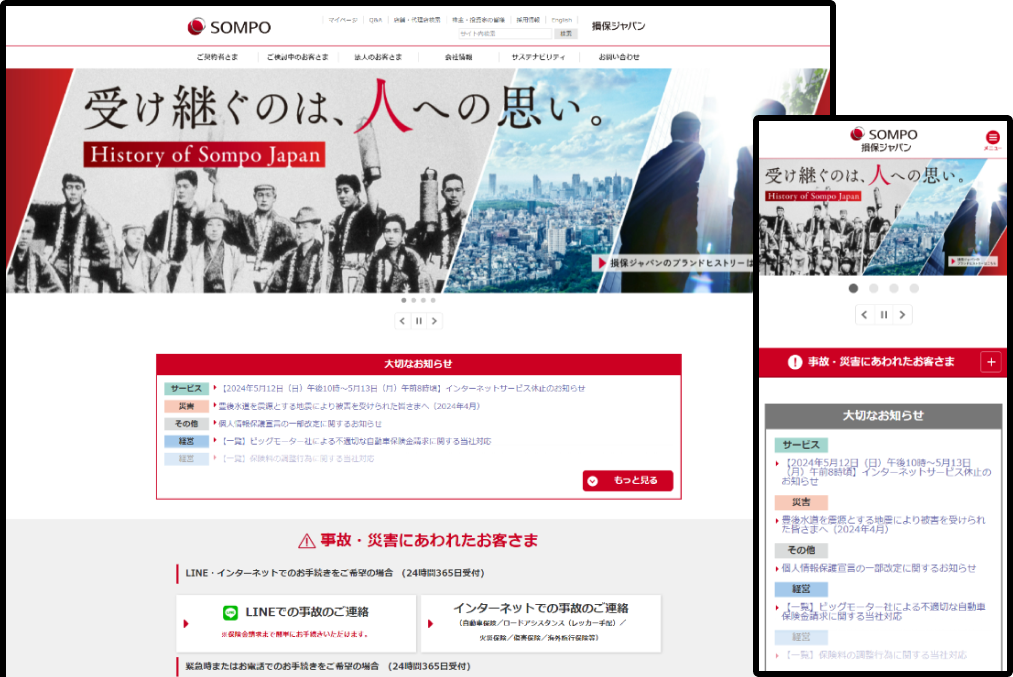Advance to next slide in desktop carousel
The height and width of the screenshot is (677, 1013).
(435, 321)
